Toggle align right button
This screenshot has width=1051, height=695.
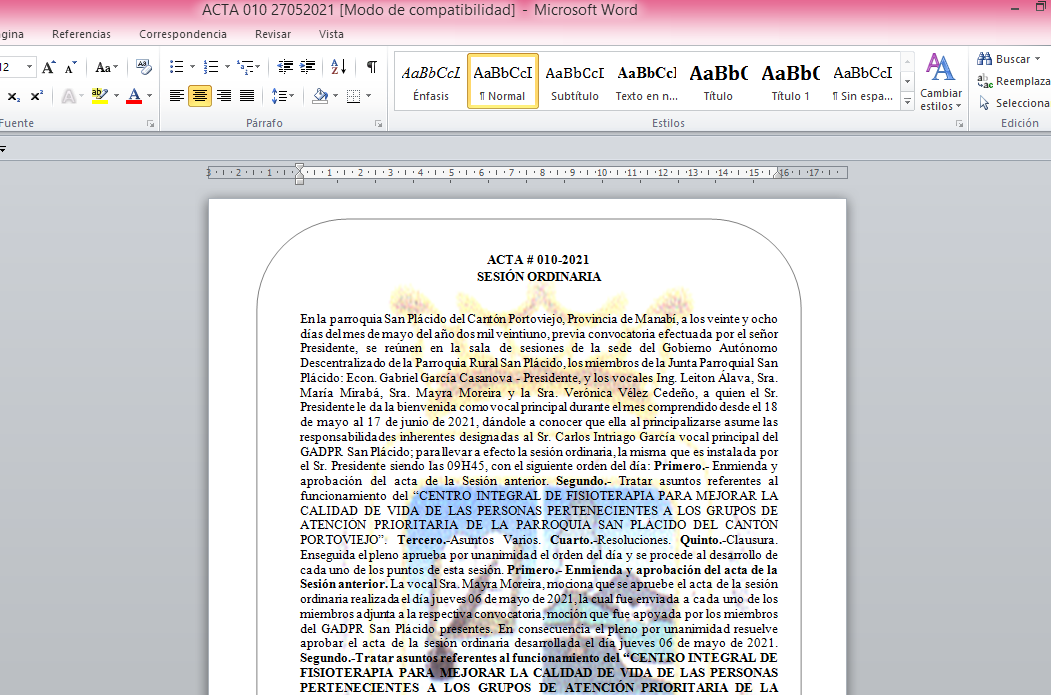pos(223,97)
